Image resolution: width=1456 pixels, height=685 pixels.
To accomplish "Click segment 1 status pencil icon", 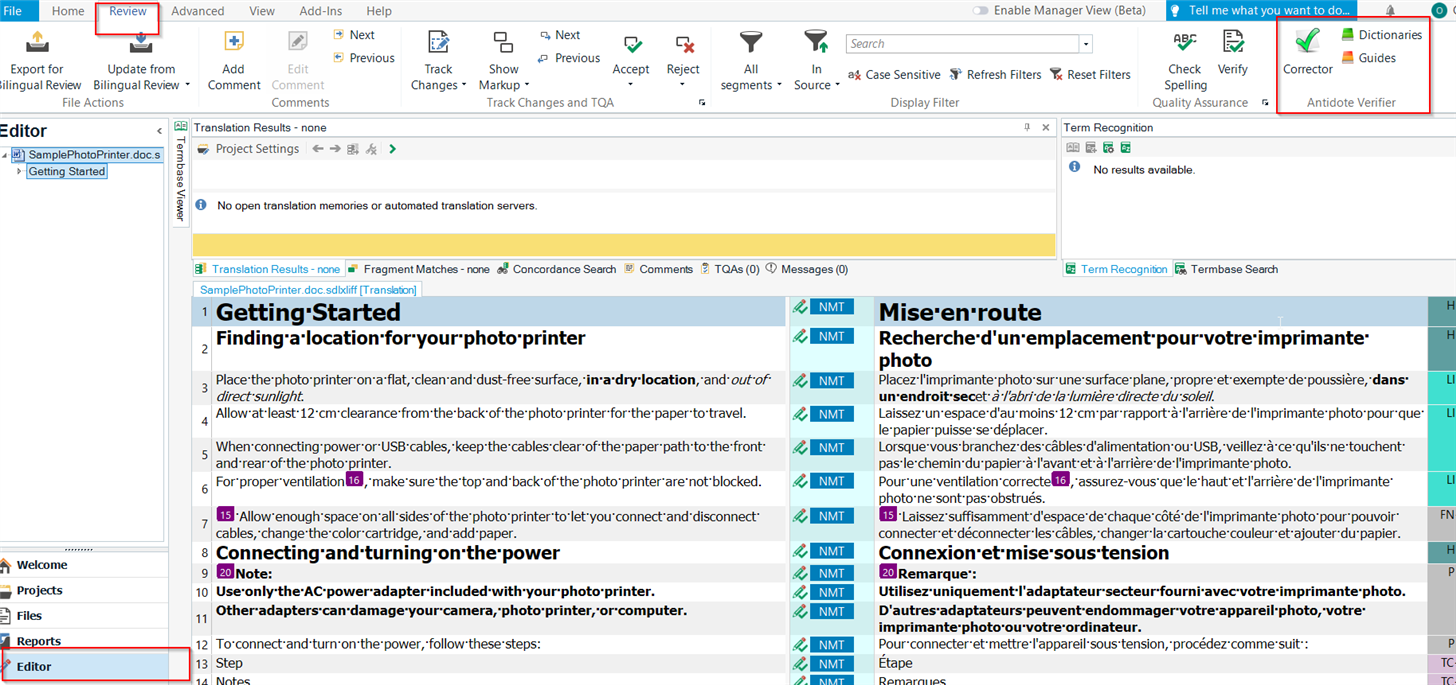I will 799,308.
